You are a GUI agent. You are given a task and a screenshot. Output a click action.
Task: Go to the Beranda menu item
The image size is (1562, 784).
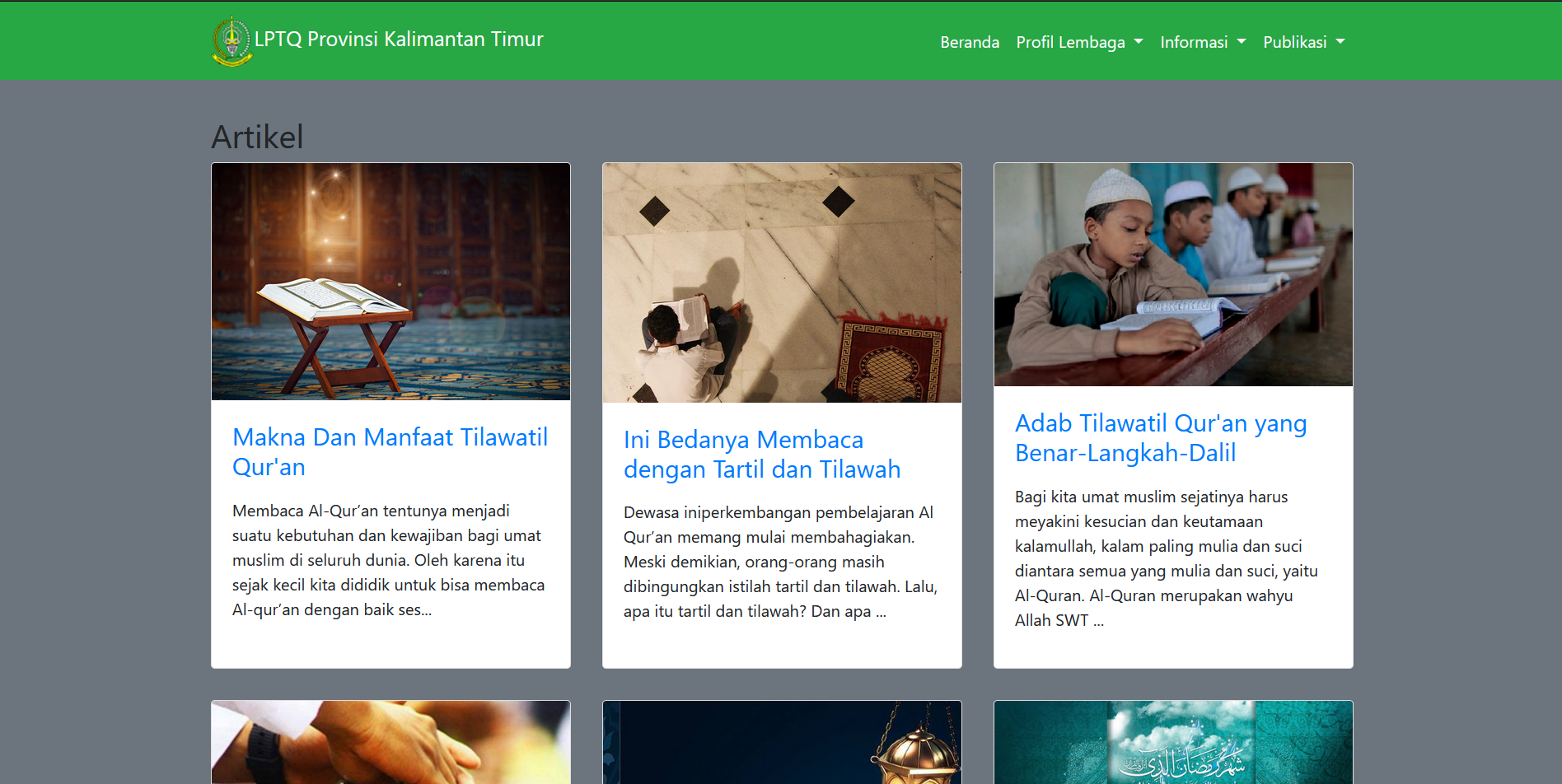click(970, 42)
